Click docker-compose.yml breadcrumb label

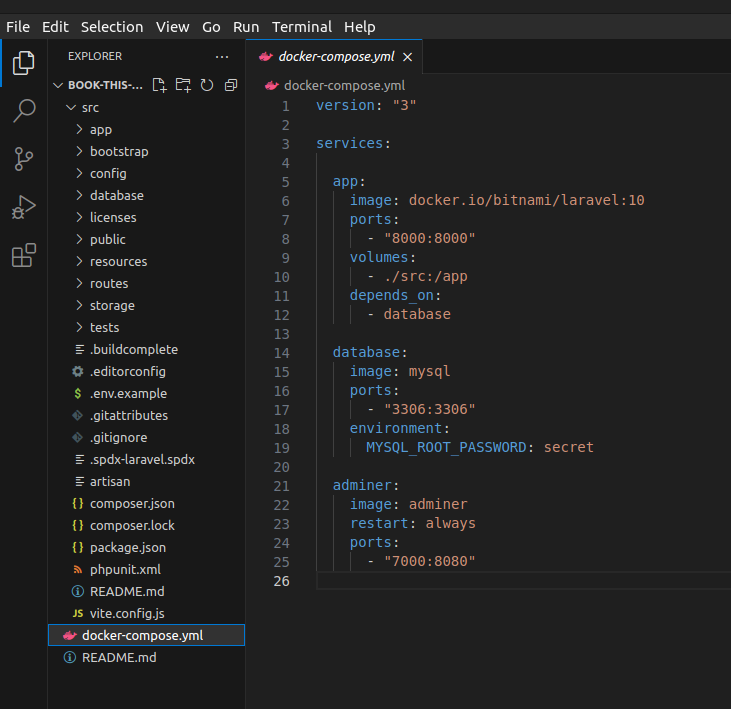tap(345, 86)
